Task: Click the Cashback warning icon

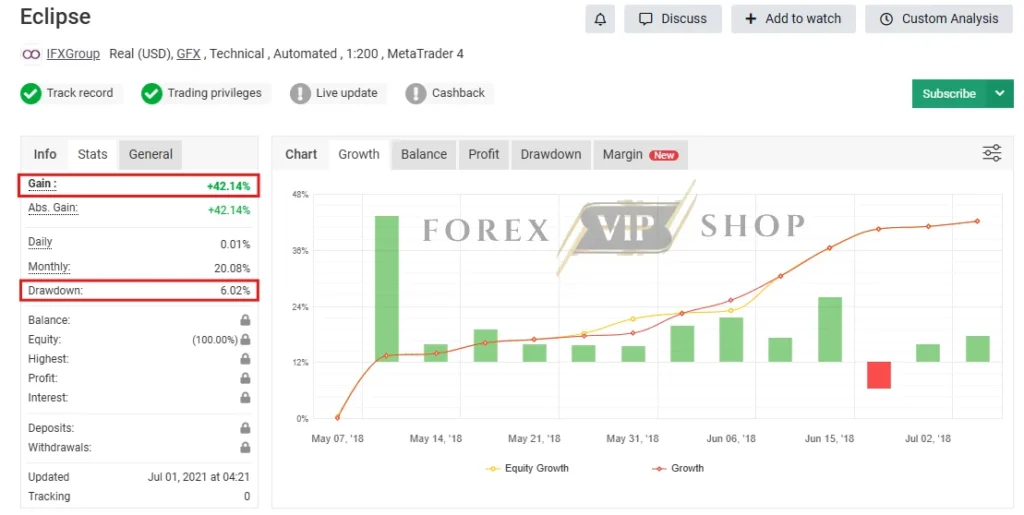Action: [415, 93]
